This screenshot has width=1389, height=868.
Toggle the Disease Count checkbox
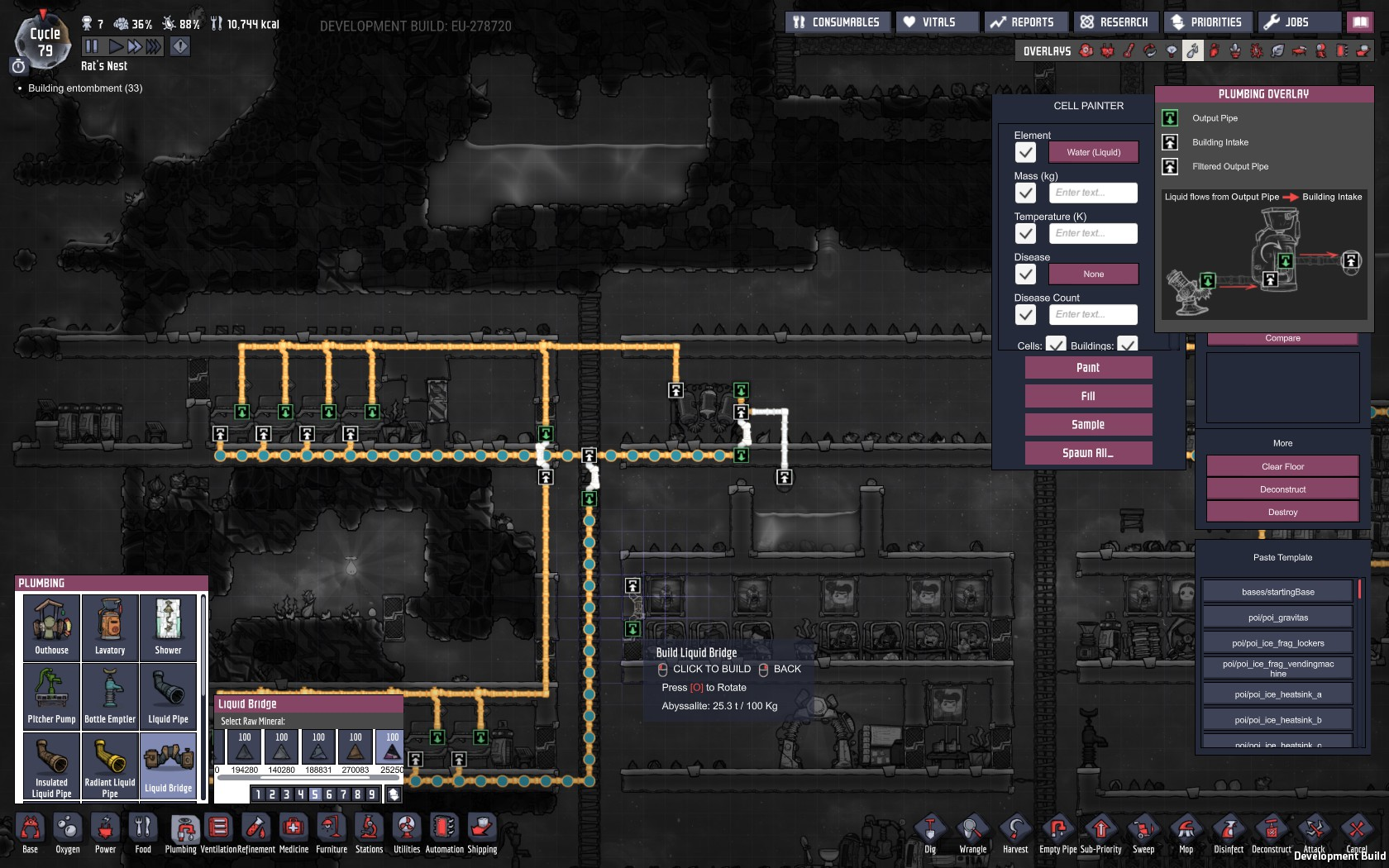[1025, 314]
